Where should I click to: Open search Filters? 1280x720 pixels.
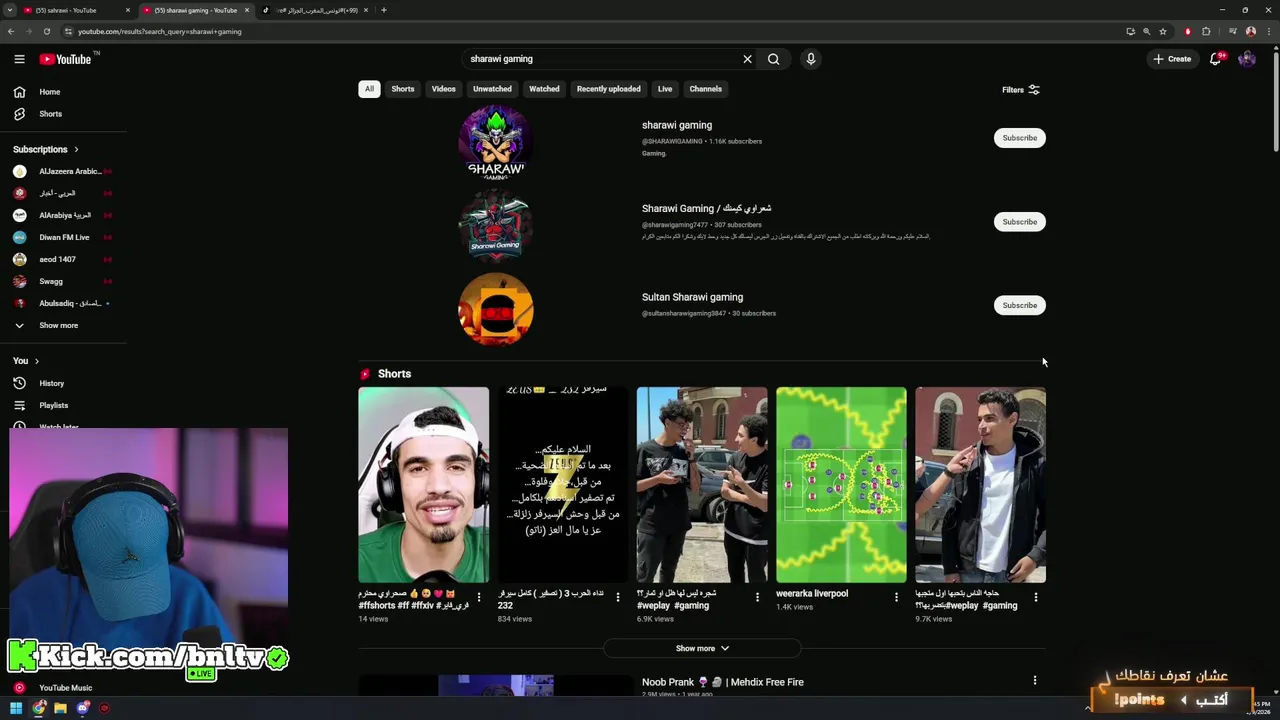click(1021, 90)
